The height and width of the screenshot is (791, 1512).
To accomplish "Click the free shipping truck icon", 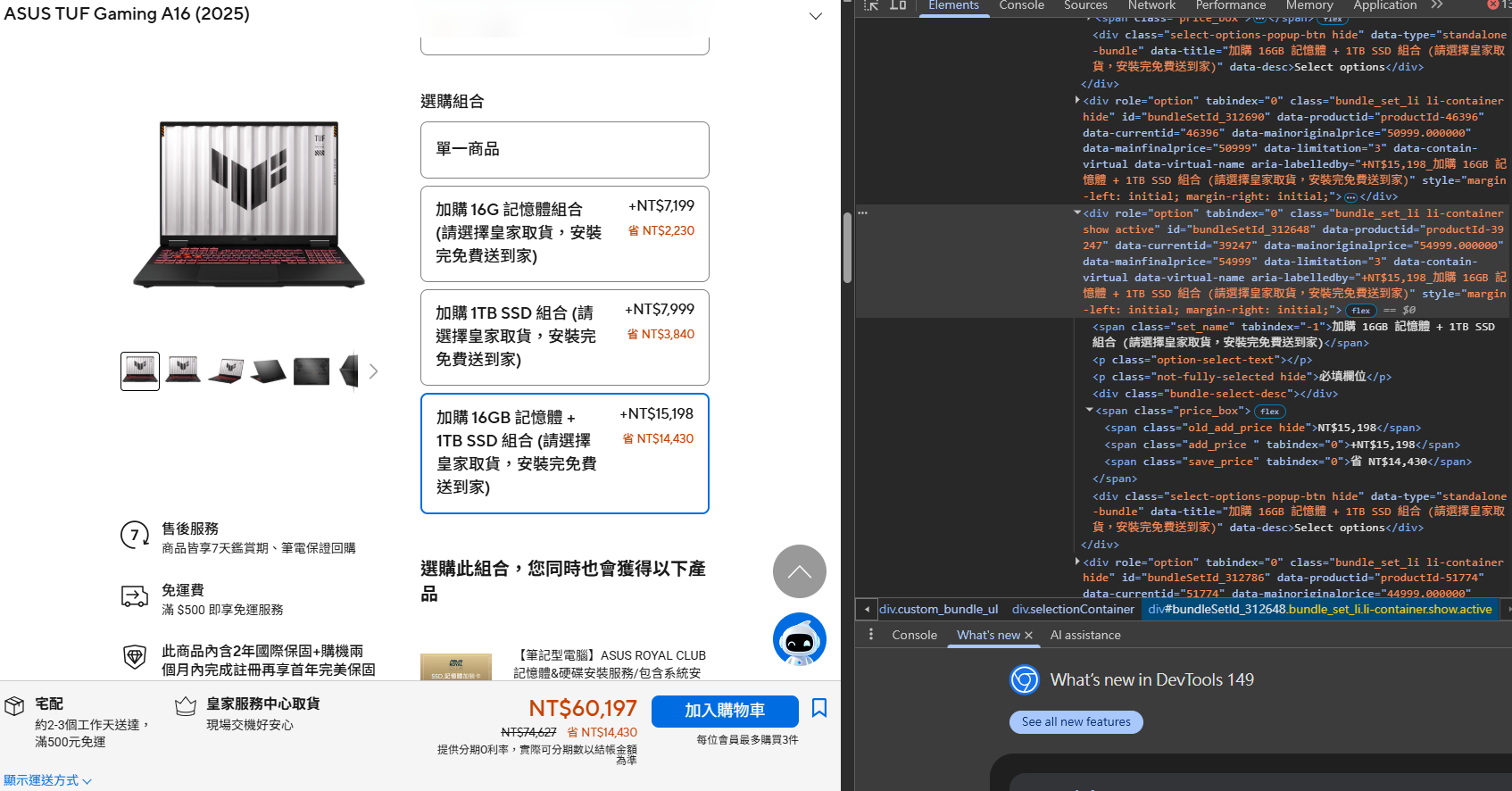I will pyautogui.click(x=135, y=596).
